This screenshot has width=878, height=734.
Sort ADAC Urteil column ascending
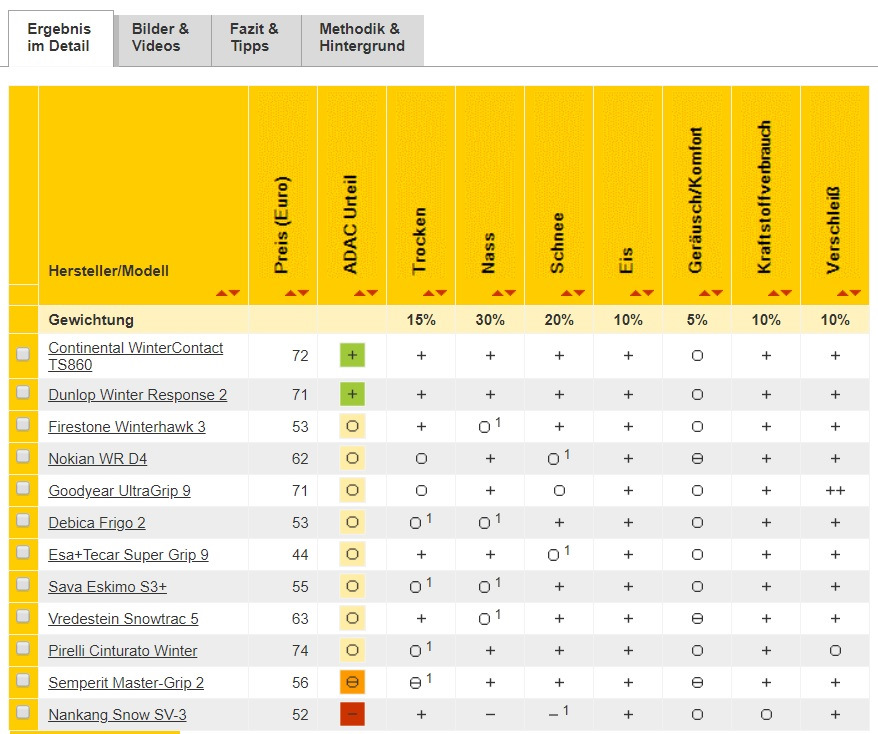click(359, 293)
